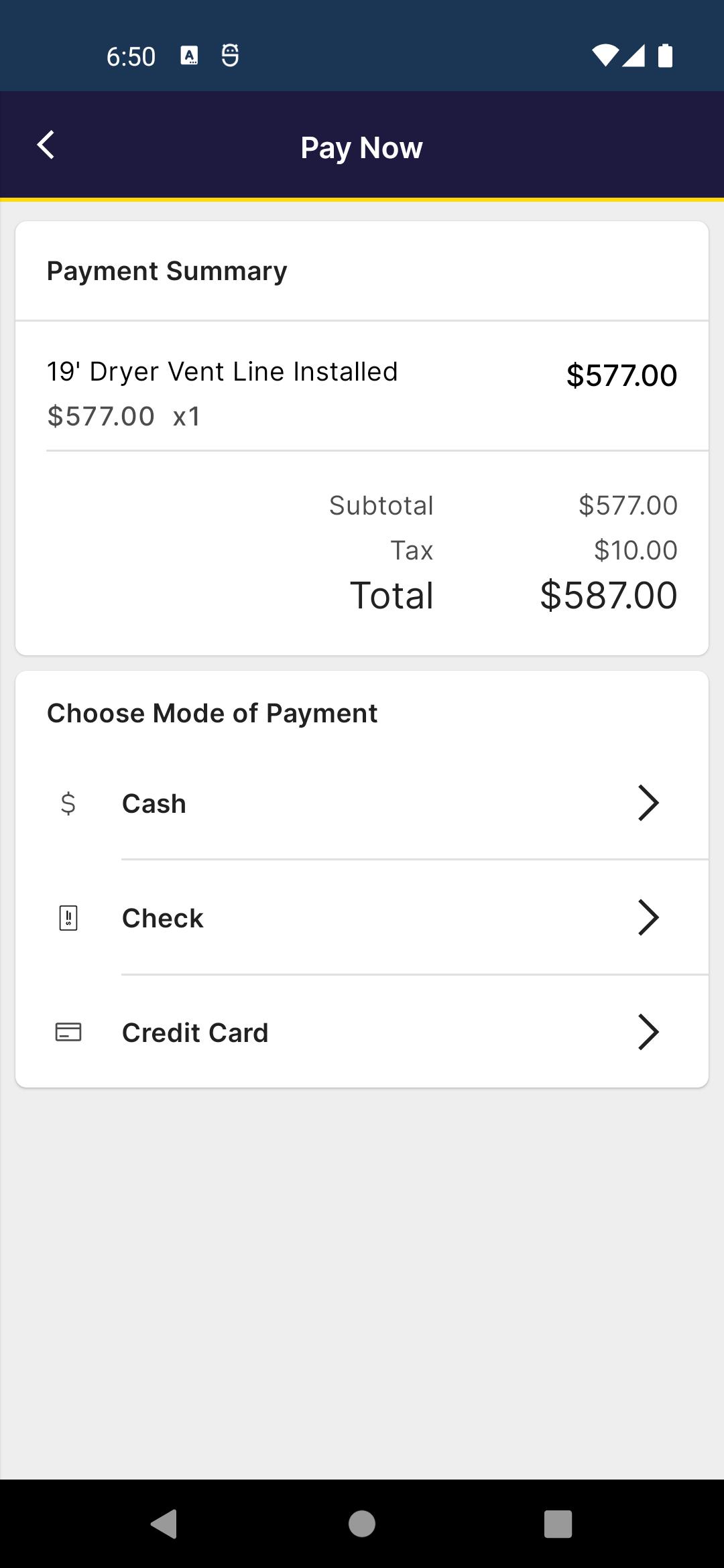This screenshot has height=1568, width=724.
Task: Tap the Credit Card icon
Action: [68, 1032]
